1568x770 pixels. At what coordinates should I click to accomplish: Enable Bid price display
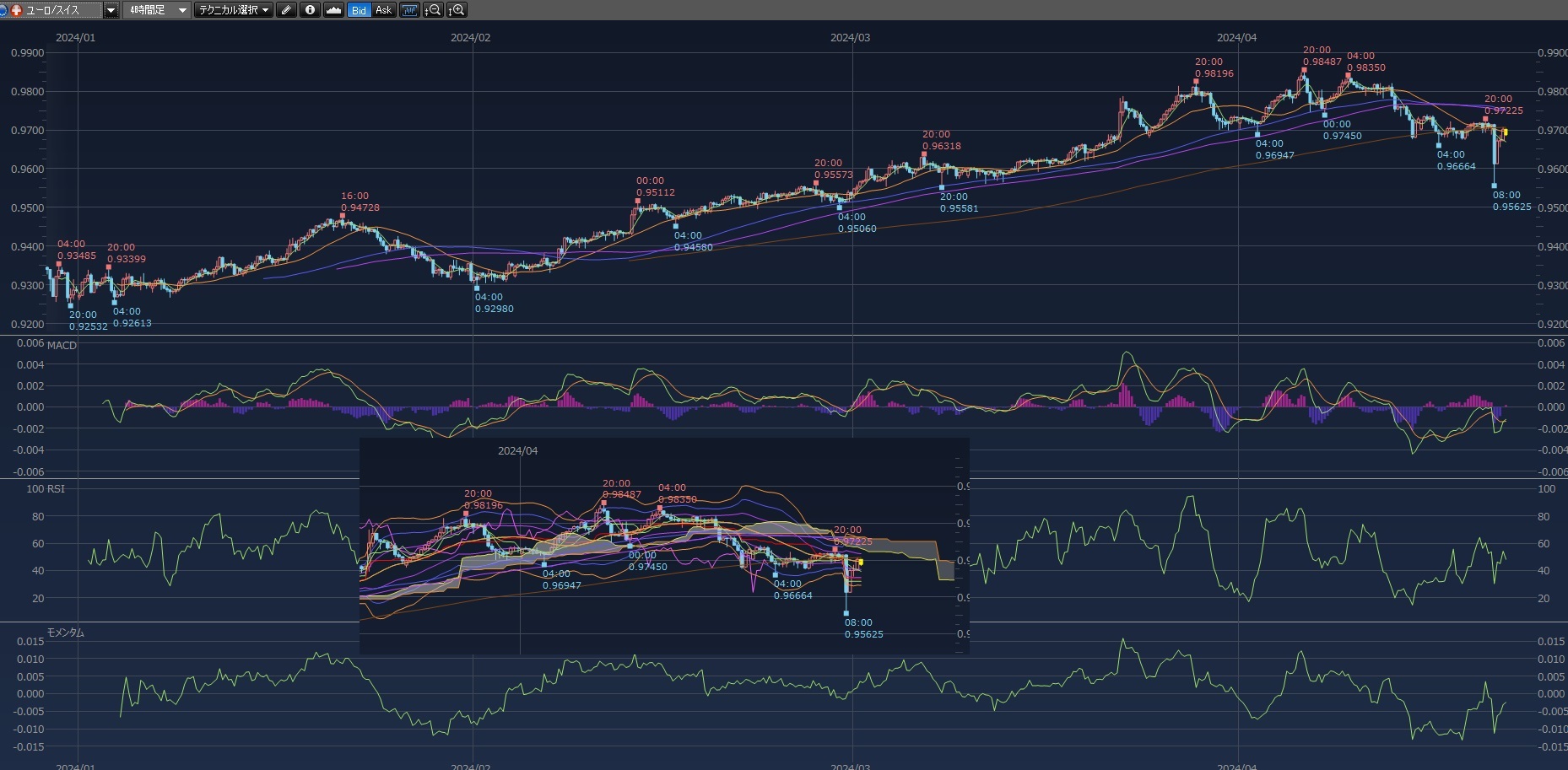coord(359,10)
